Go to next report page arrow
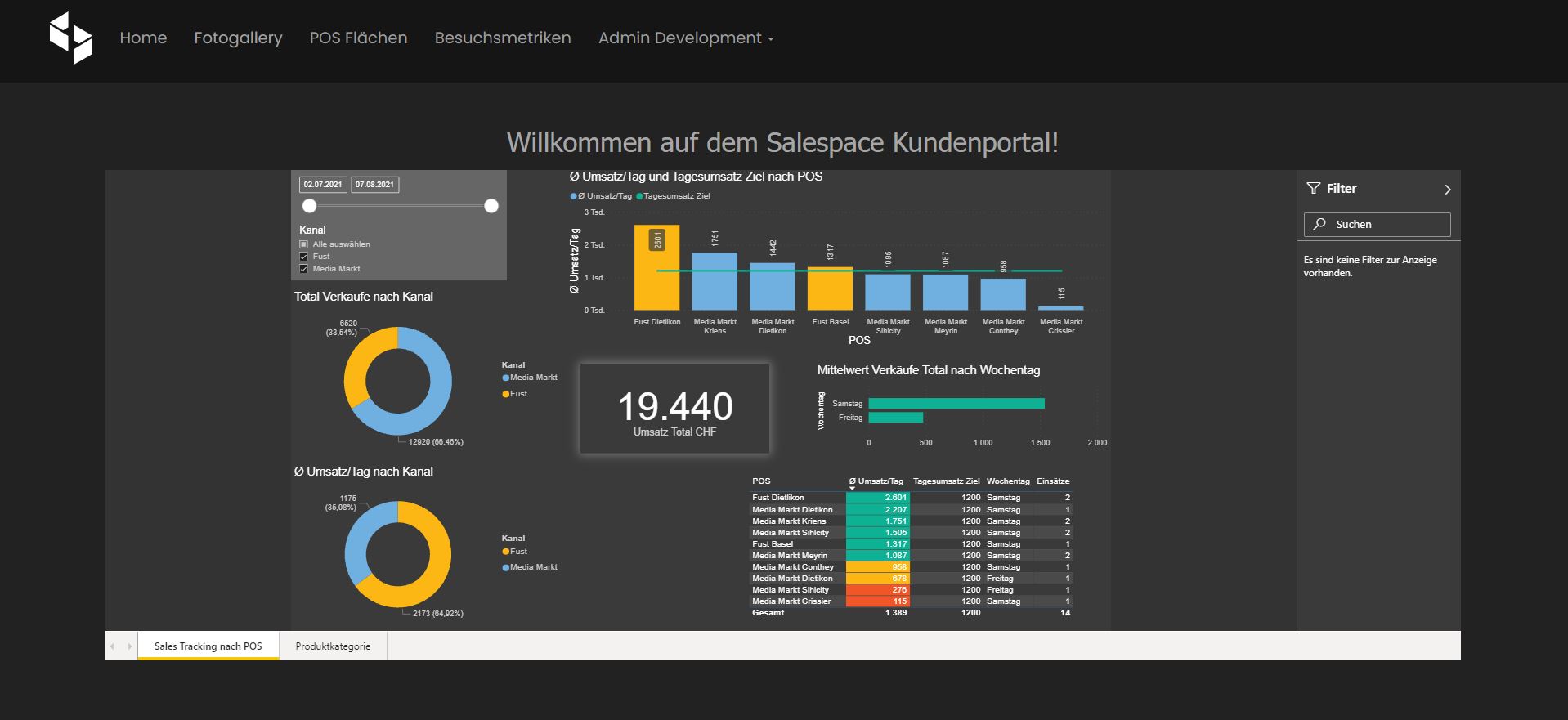The height and width of the screenshot is (720, 1568). click(129, 646)
